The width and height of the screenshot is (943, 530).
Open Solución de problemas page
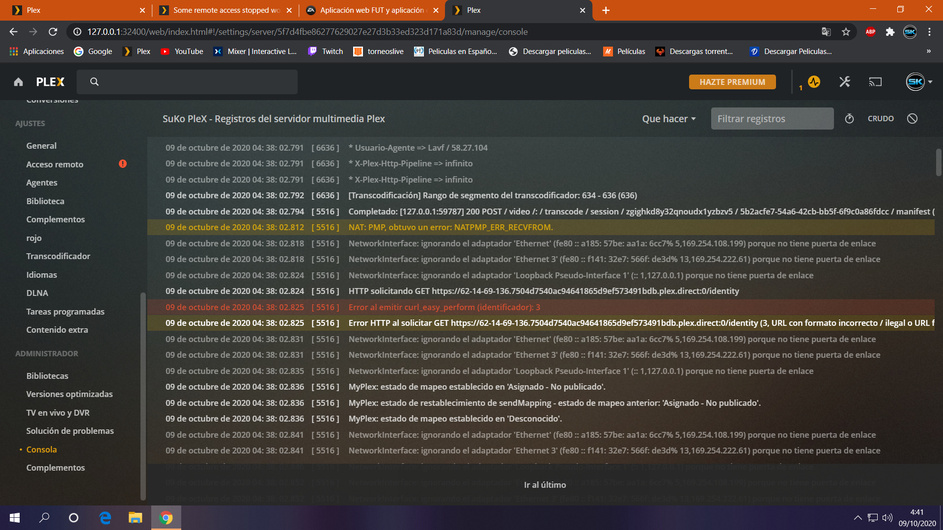70,431
